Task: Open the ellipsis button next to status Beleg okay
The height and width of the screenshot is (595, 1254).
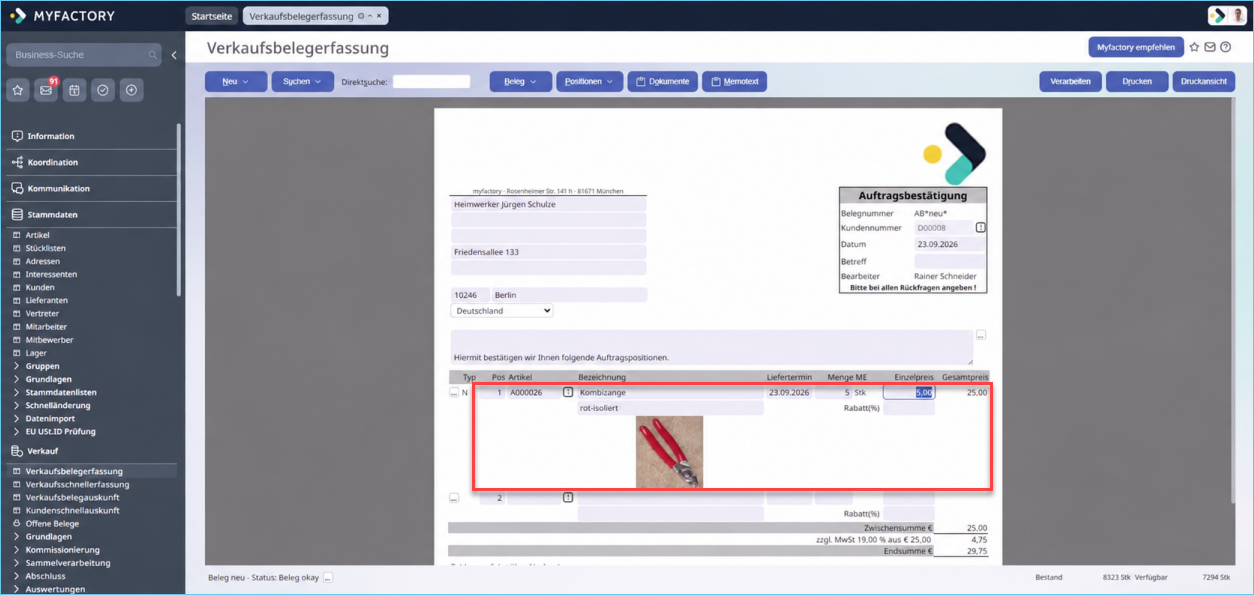Action: click(327, 578)
